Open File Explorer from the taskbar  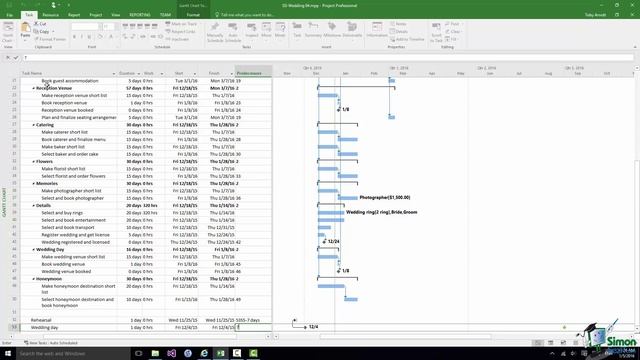click(x=155, y=353)
